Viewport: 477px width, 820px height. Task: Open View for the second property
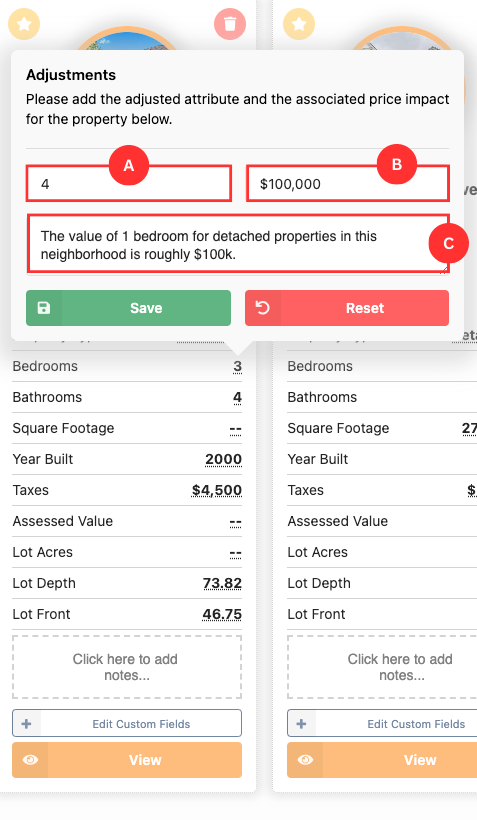pyautogui.click(x=382, y=760)
